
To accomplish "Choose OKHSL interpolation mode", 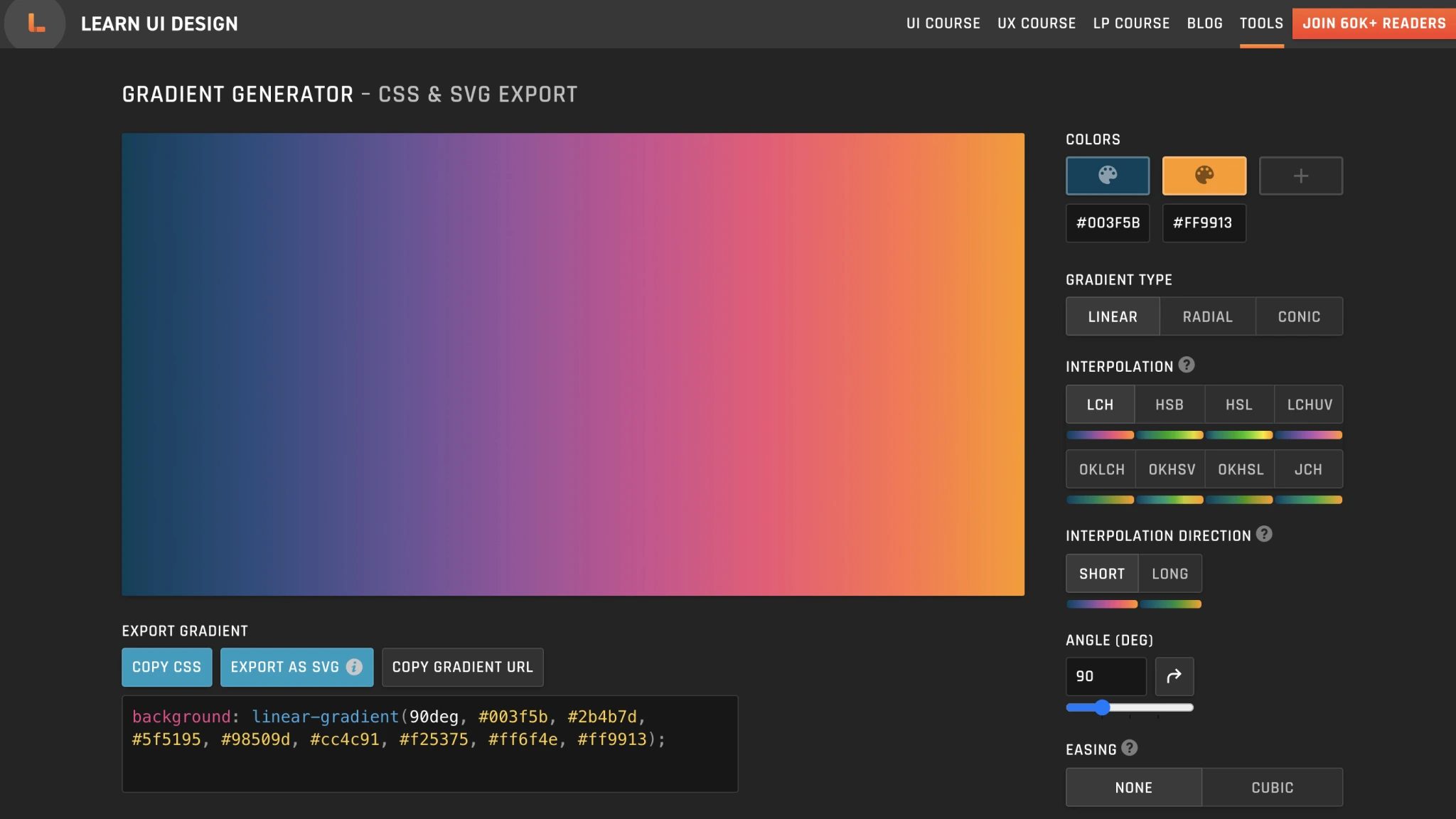I will tap(1240, 469).
